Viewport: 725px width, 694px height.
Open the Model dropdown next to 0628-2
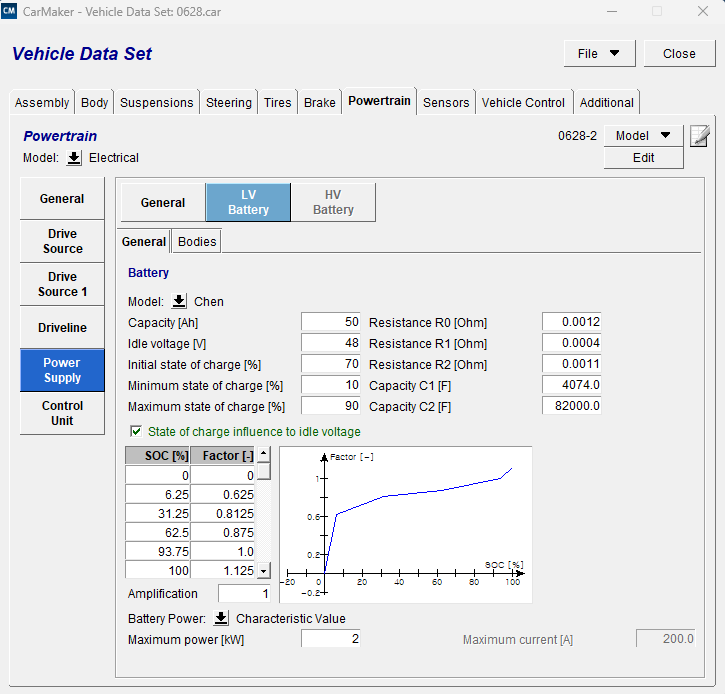point(643,136)
